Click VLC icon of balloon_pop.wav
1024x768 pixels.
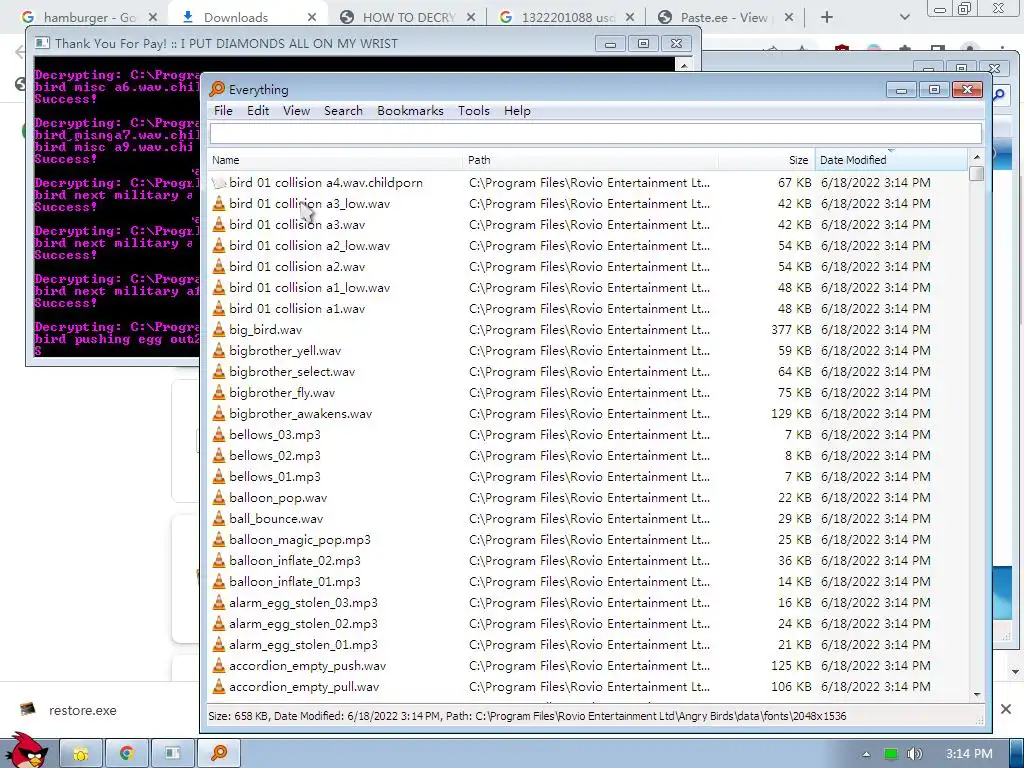click(219, 498)
